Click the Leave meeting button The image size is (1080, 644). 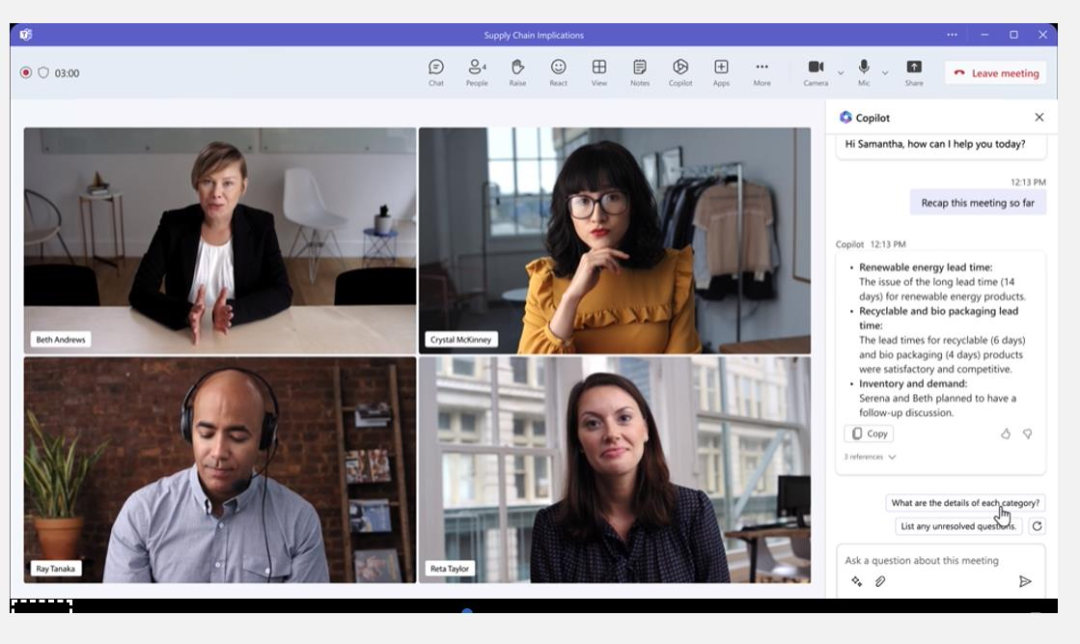[x=995, y=73]
